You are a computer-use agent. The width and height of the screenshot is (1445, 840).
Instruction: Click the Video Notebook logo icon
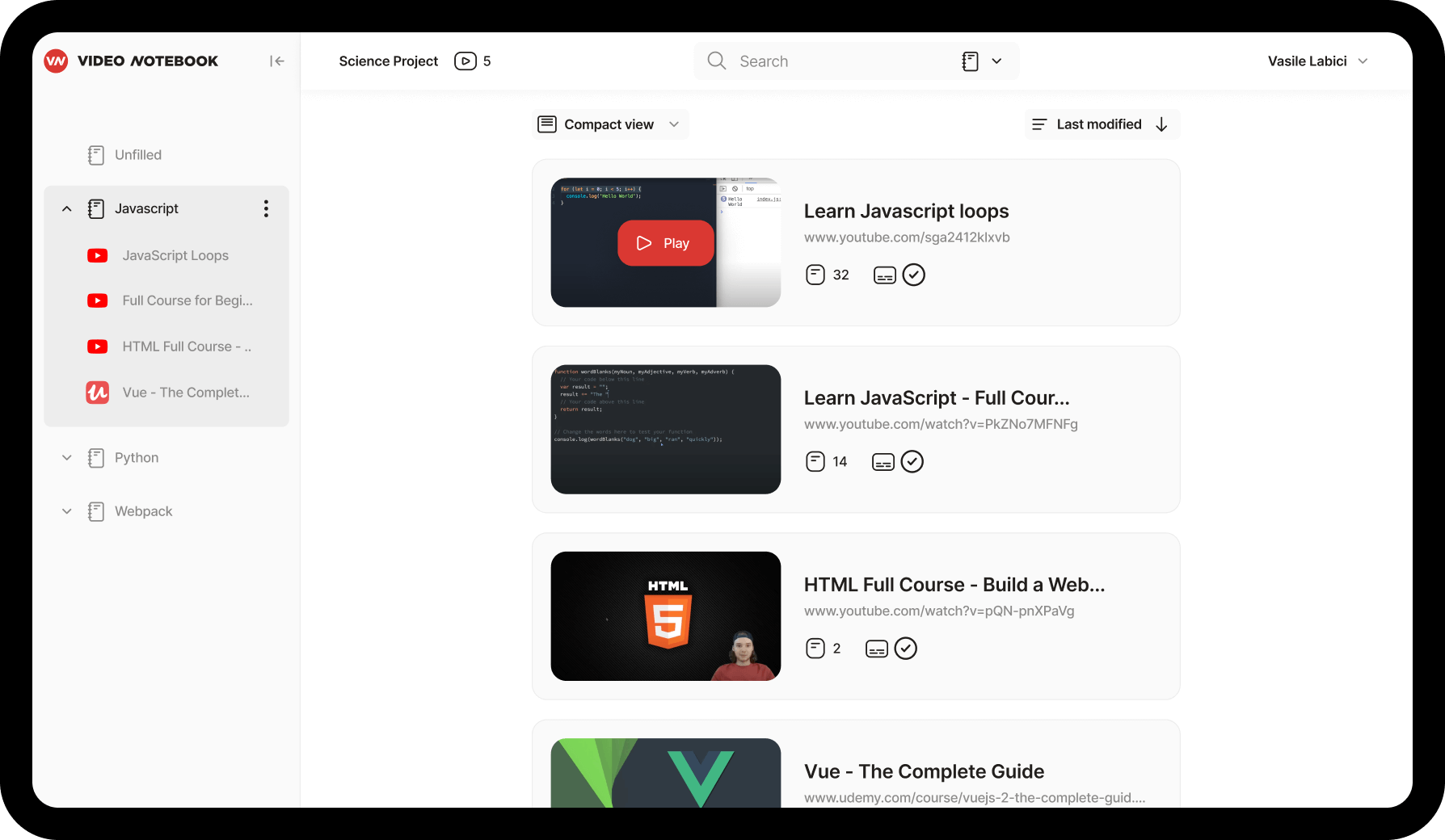pyautogui.click(x=56, y=61)
